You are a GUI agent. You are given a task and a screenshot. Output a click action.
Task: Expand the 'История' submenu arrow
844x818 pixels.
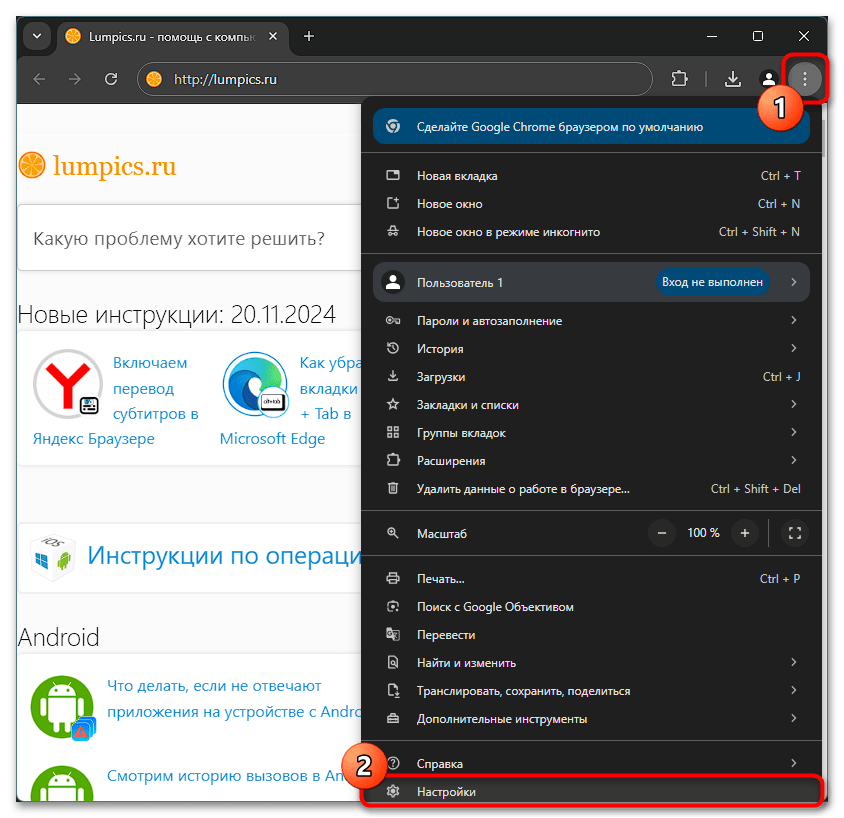click(x=793, y=348)
